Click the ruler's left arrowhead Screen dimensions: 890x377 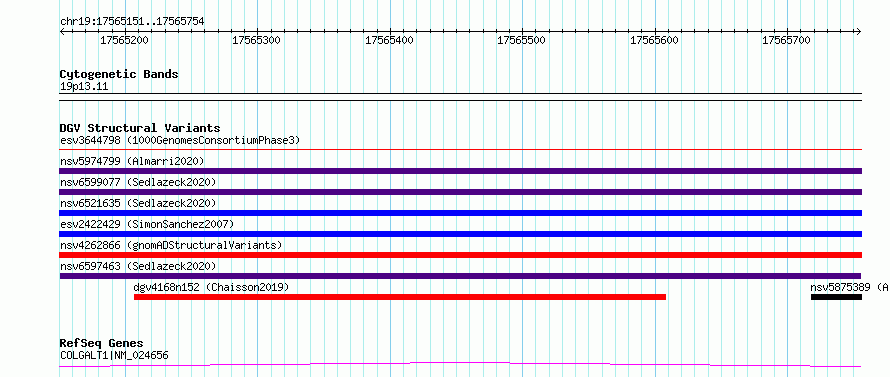click(62, 31)
